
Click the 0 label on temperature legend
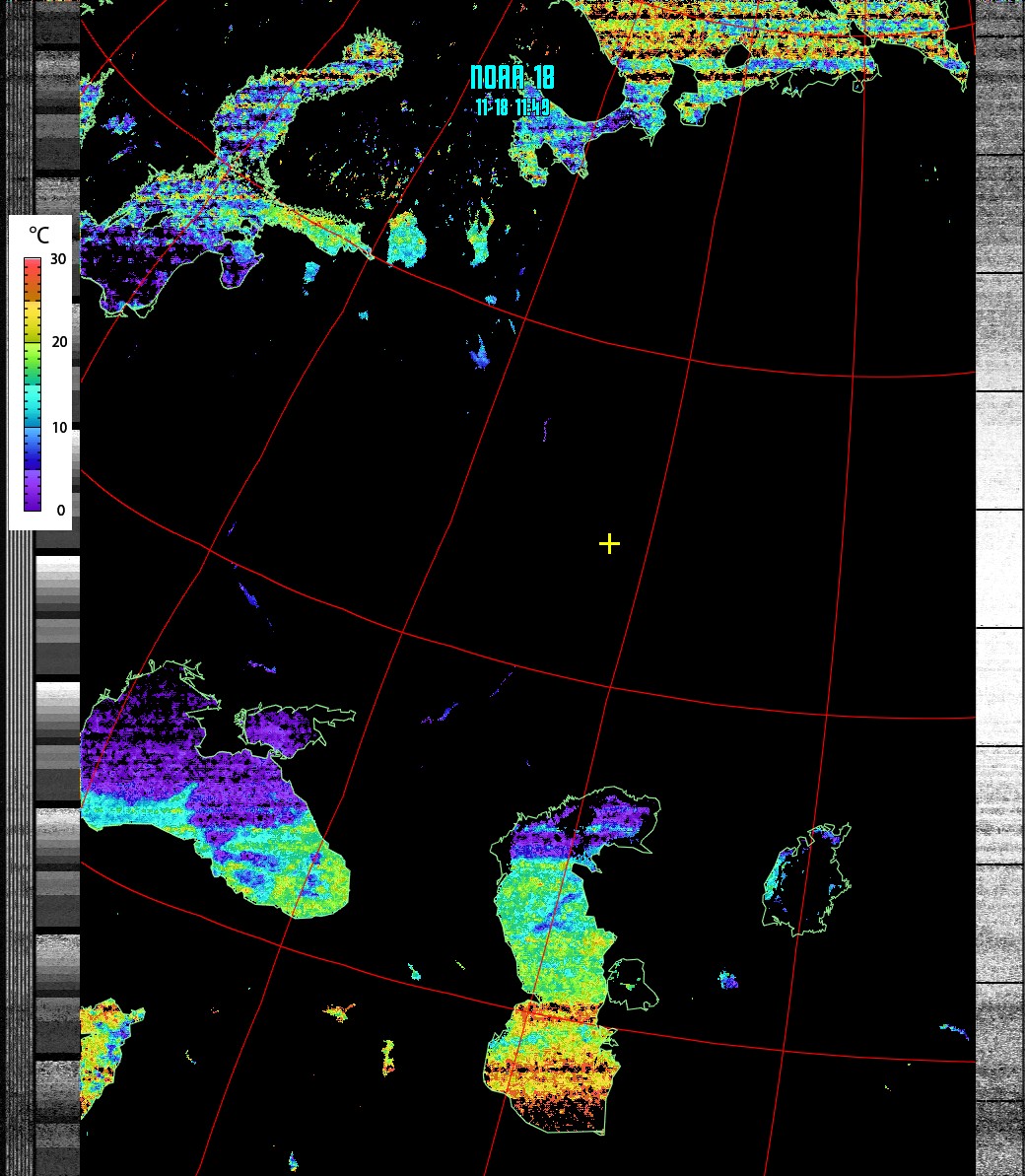[x=61, y=511]
